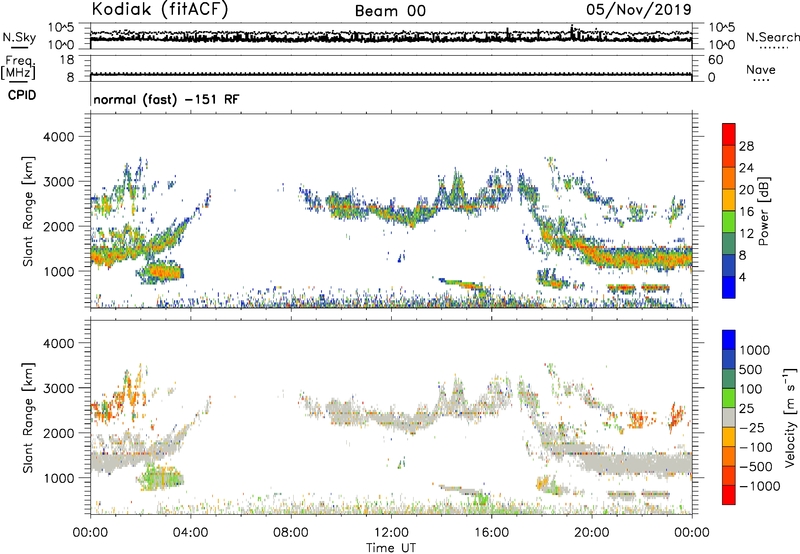Click the '-25' velocity colorbar tick
800x554 pixels.
pyautogui.click(x=751, y=428)
